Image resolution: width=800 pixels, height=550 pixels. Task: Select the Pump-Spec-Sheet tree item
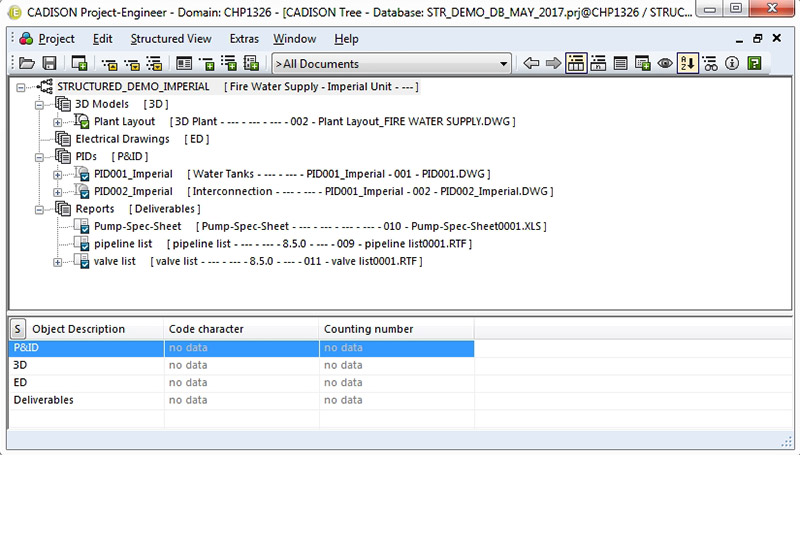coord(137,226)
